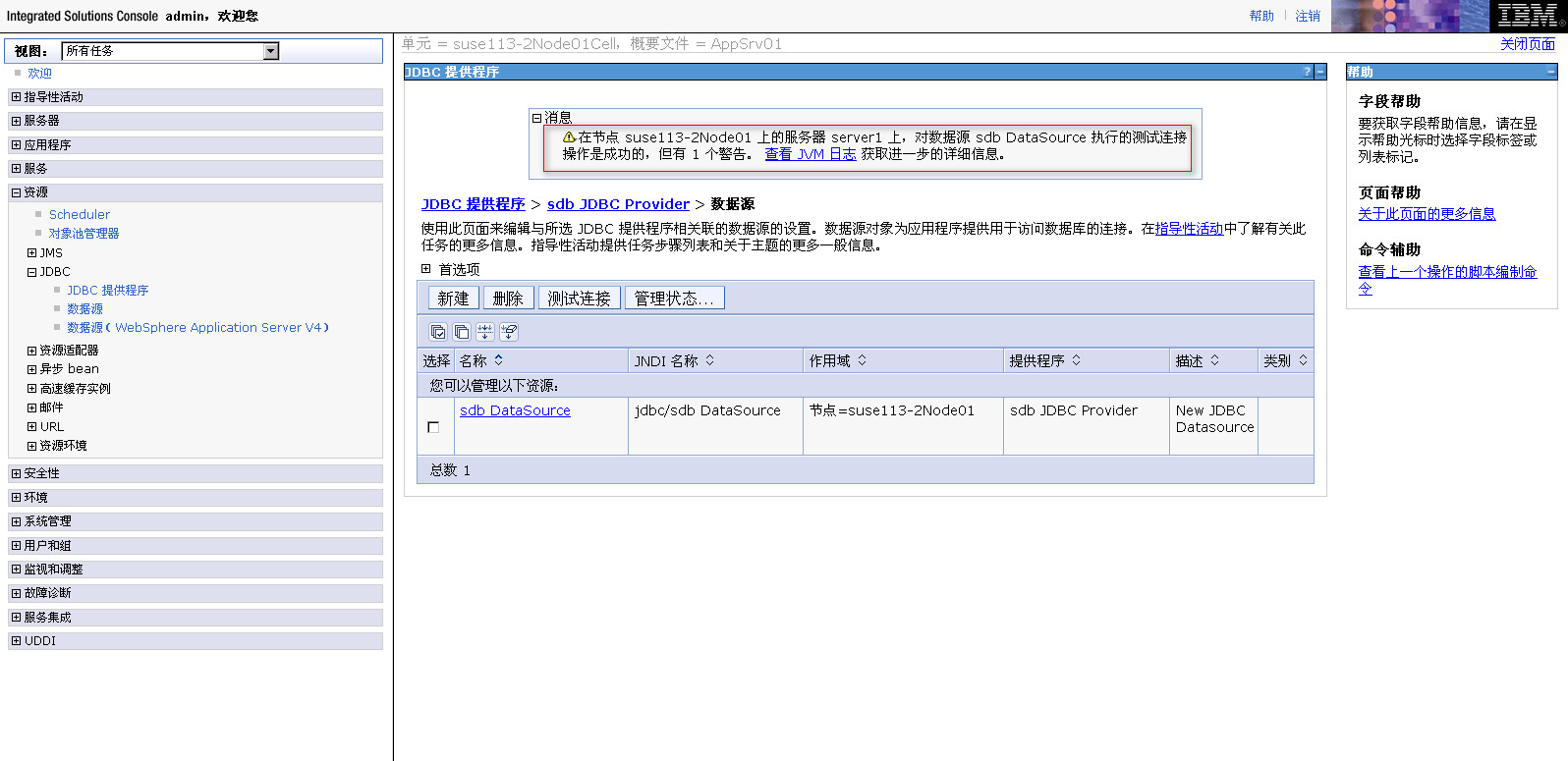Expand 高速缓存实例 tree node

pyautogui.click(x=32, y=389)
